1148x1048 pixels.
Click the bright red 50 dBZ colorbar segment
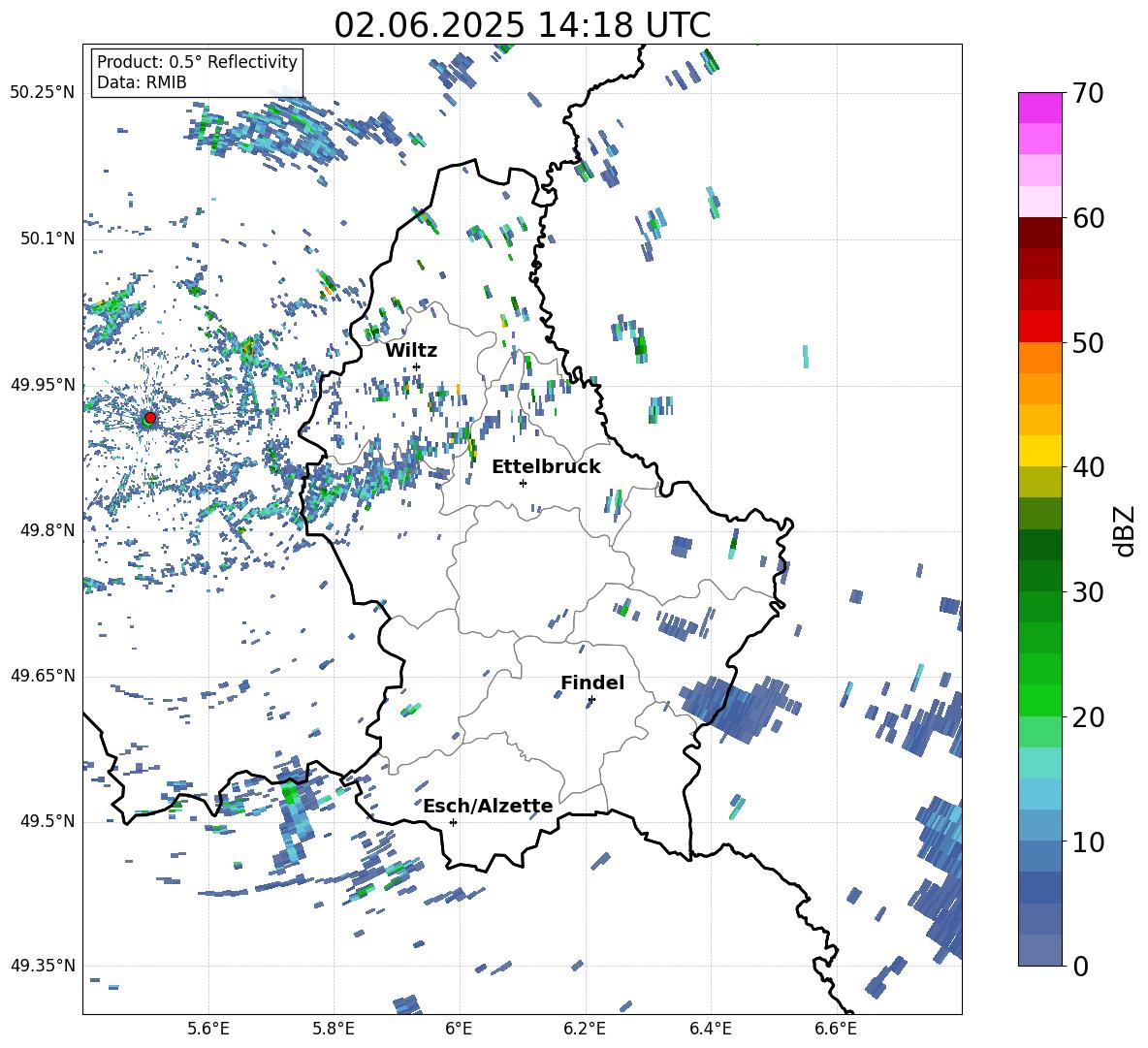[1039, 327]
